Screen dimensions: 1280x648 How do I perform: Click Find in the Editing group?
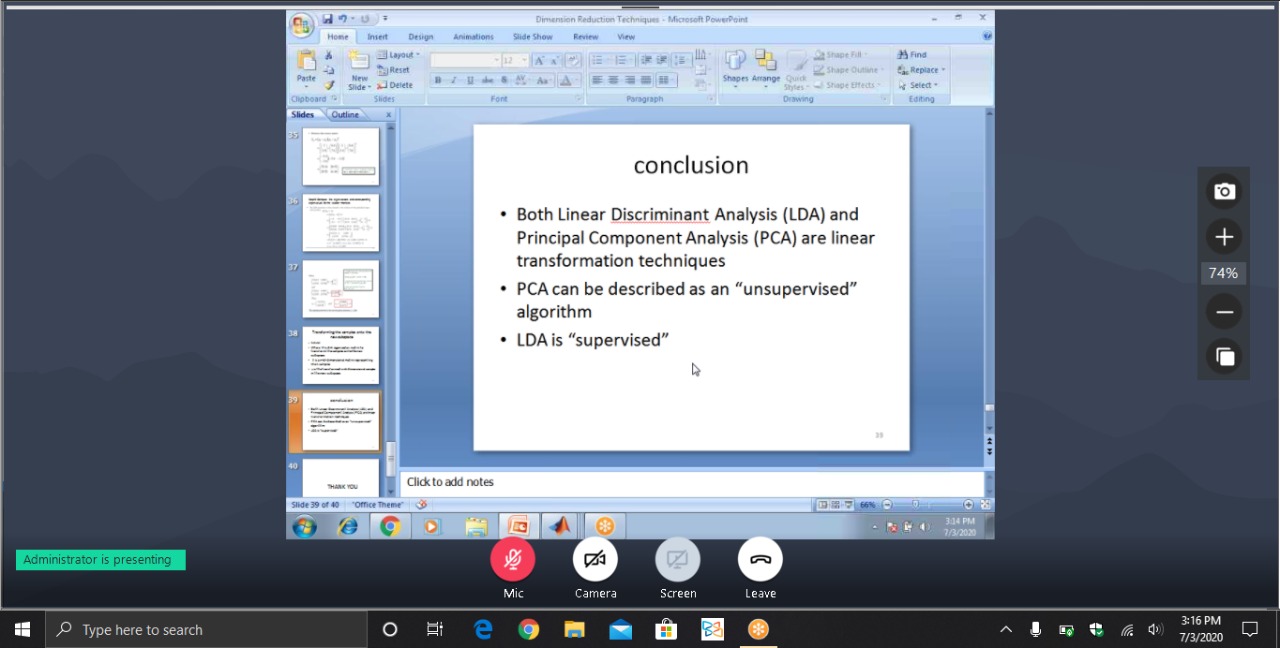pos(913,55)
